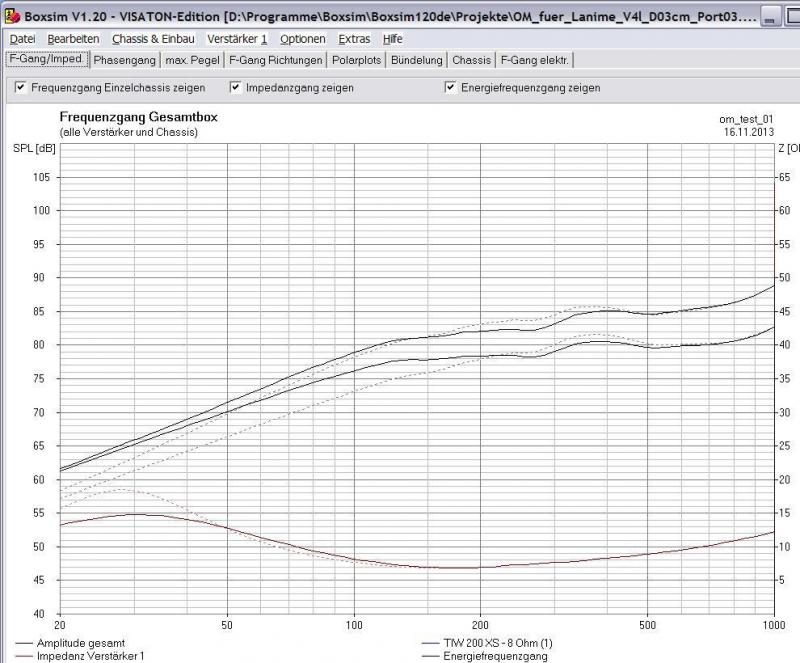This screenshot has width=800, height=663.
Task: Toggle Frequenzgang Einzelchassis zeigen checkbox
Action: click(20, 87)
